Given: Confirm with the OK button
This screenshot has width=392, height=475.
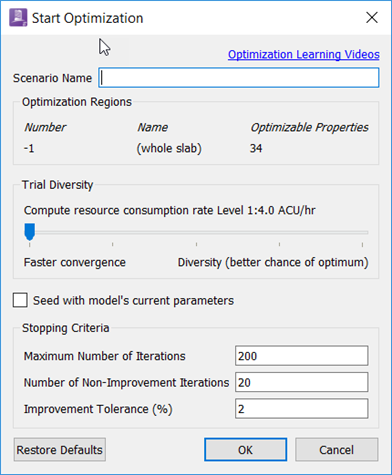Looking at the screenshot, I should pyautogui.click(x=246, y=450).
